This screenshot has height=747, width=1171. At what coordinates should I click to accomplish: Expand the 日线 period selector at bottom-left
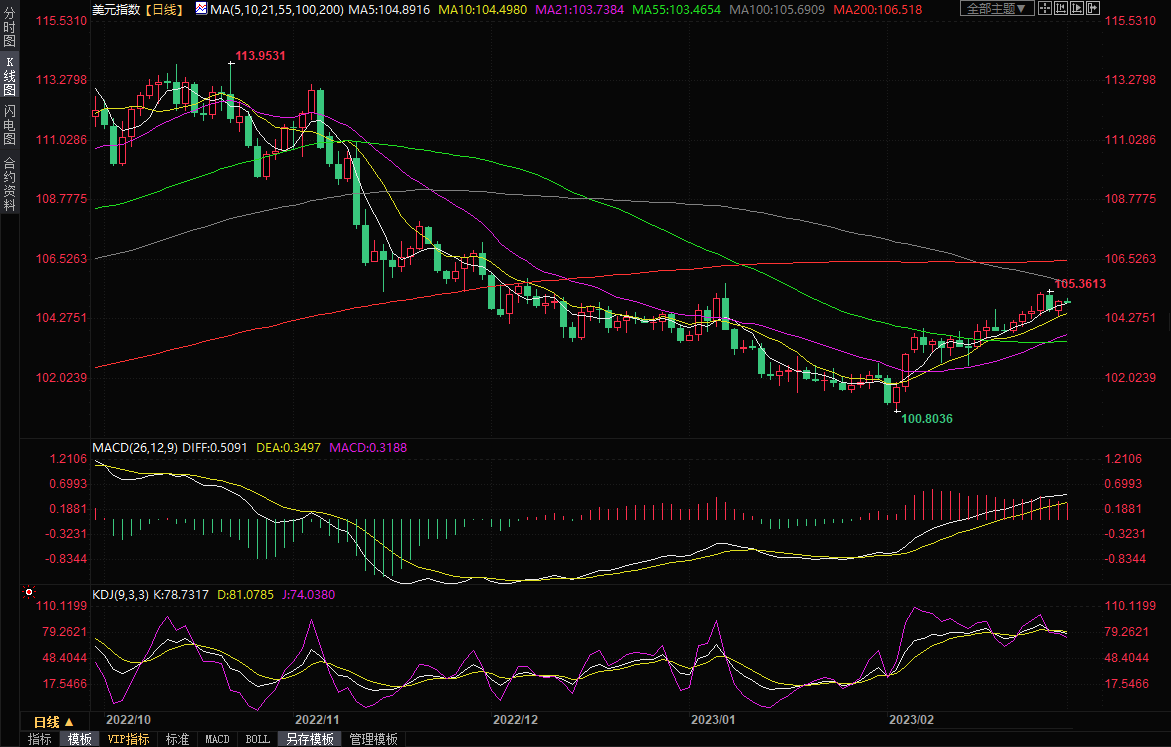53,722
